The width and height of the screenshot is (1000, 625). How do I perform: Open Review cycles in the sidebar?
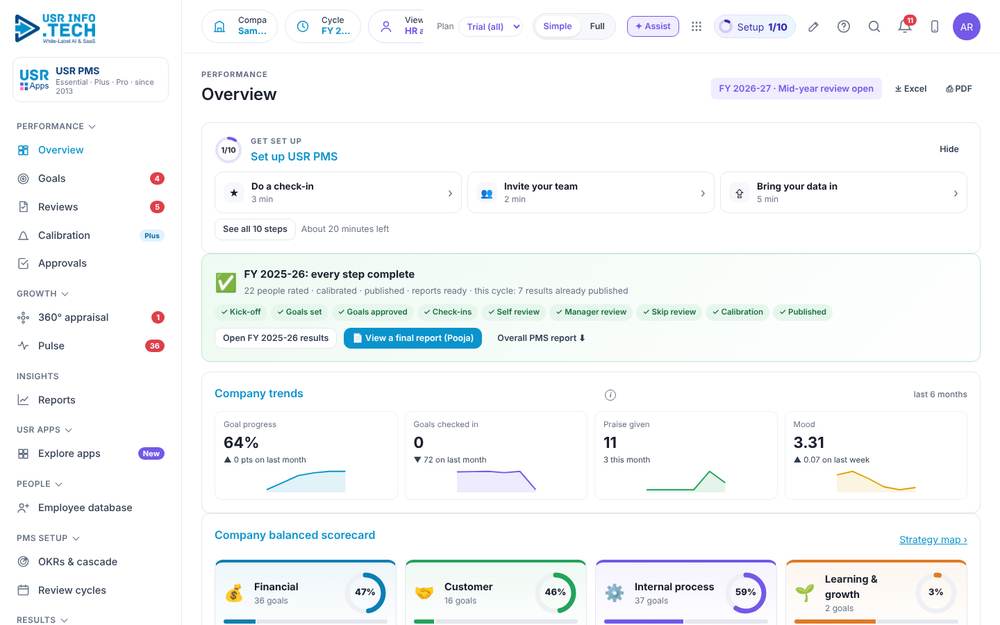(x=91, y=590)
